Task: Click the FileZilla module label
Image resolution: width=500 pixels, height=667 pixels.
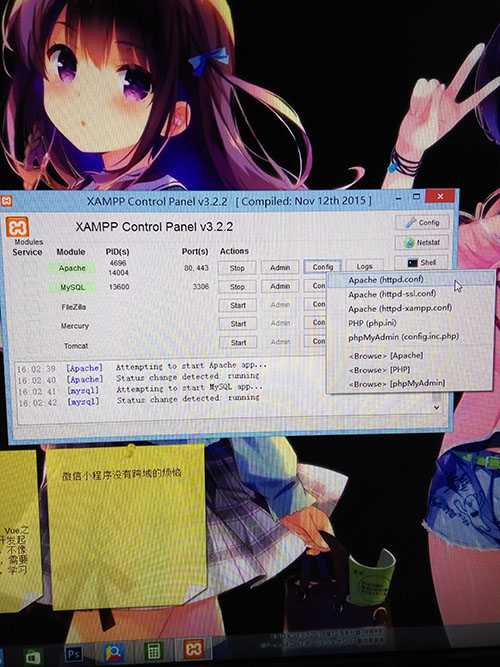Action: (74, 307)
